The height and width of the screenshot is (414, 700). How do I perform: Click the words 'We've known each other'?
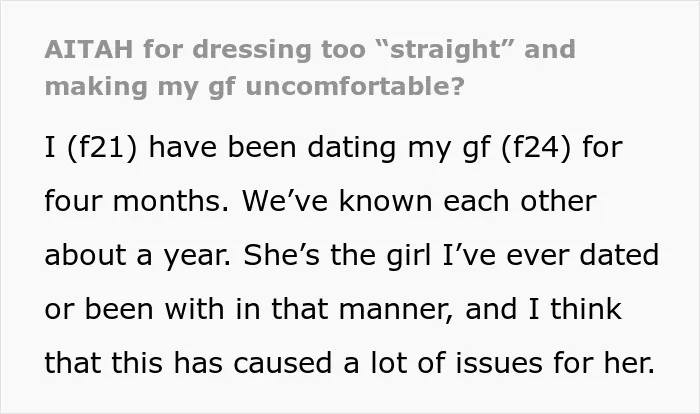coord(419,201)
